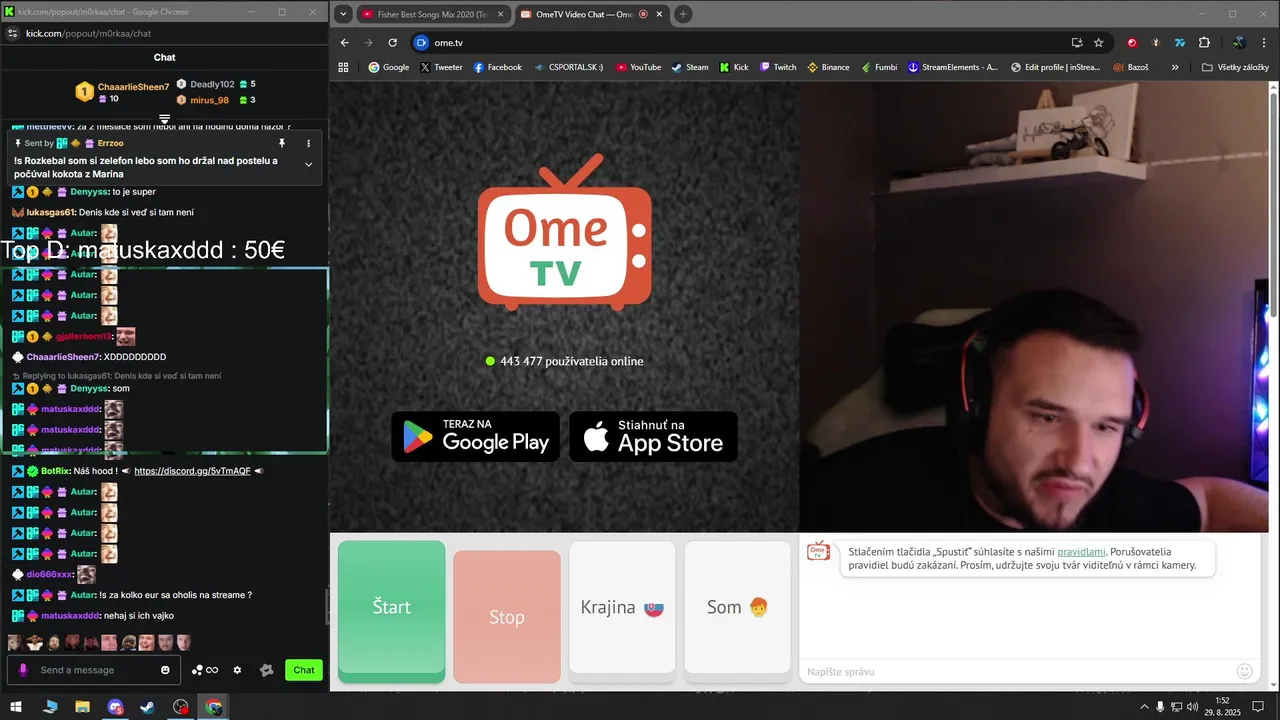Open emoji picker in Kick chat input
This screenshot has width=1280, height=720.
[166, 670]
